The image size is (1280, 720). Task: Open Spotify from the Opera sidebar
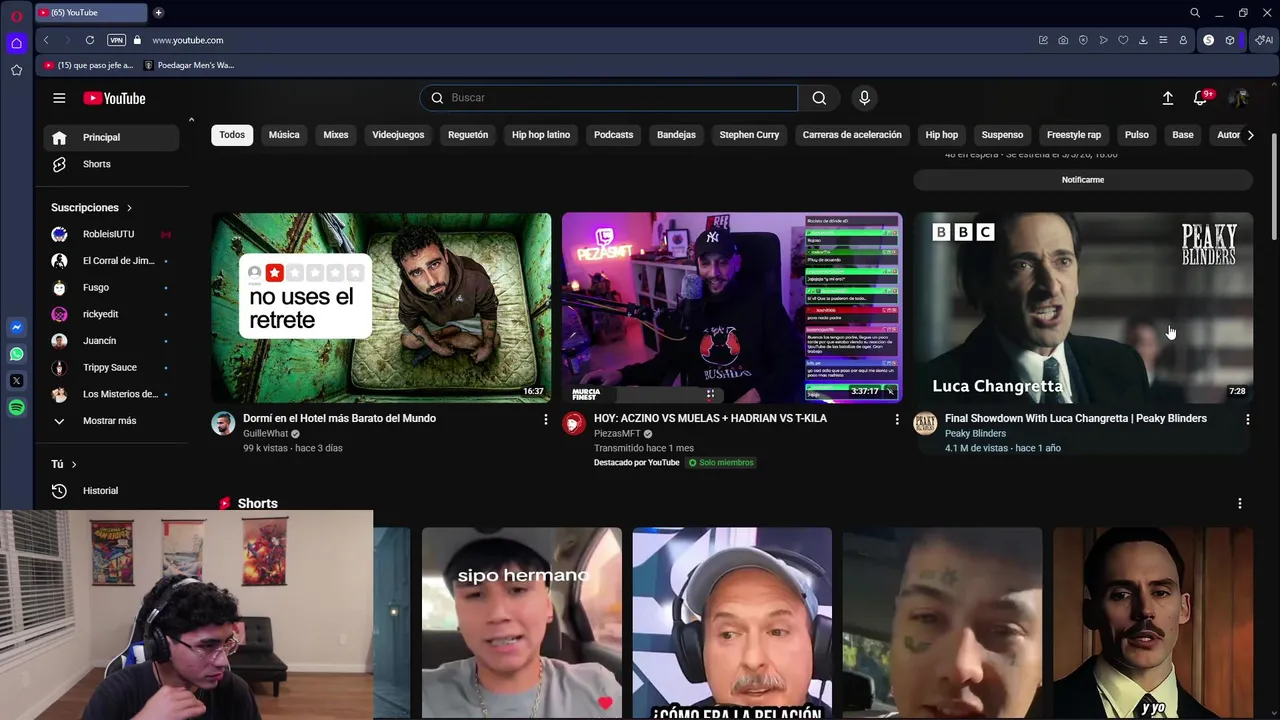16,408
